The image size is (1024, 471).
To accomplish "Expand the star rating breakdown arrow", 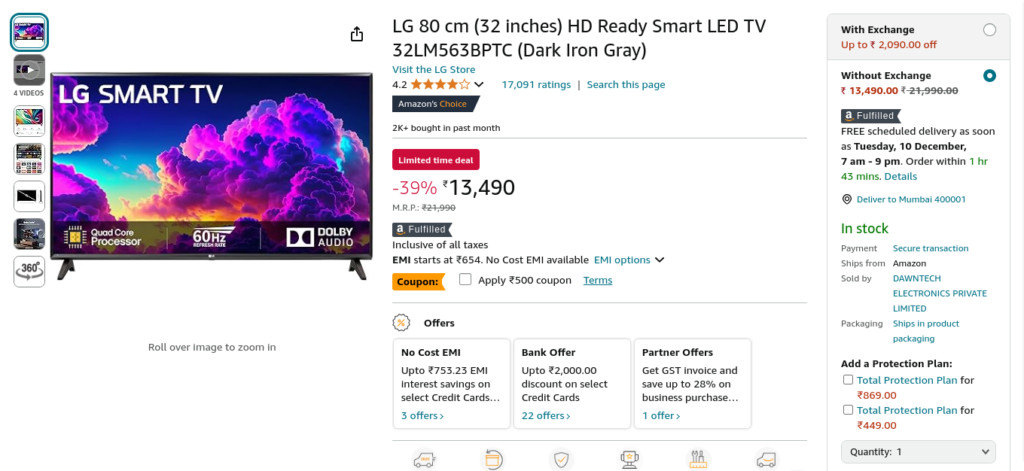I will pos(479,84).
